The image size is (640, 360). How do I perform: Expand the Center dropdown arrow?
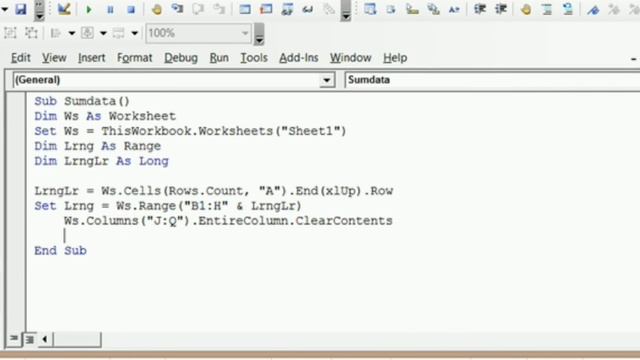coord(103,33)
